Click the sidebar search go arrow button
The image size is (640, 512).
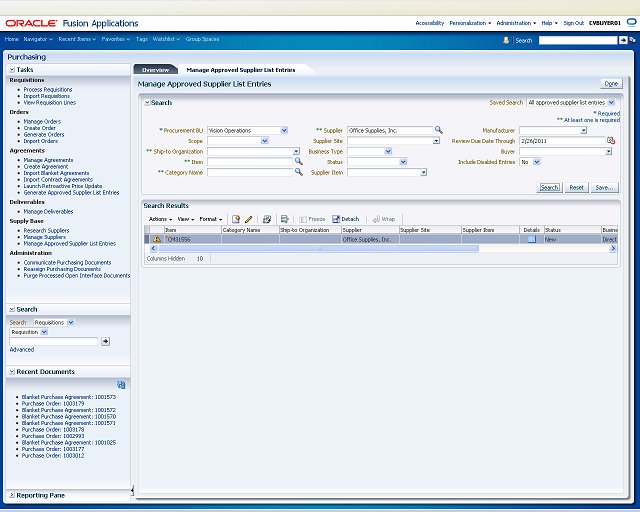point(105,341)
